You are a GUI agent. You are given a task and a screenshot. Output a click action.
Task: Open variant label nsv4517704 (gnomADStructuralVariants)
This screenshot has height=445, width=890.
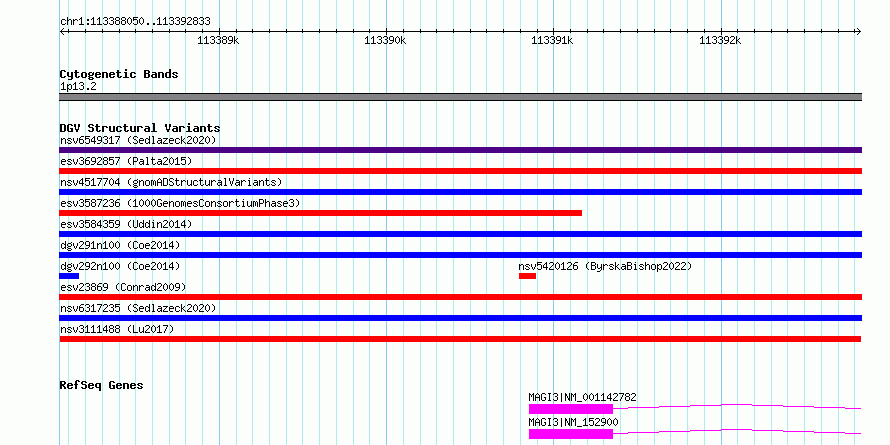171,182
